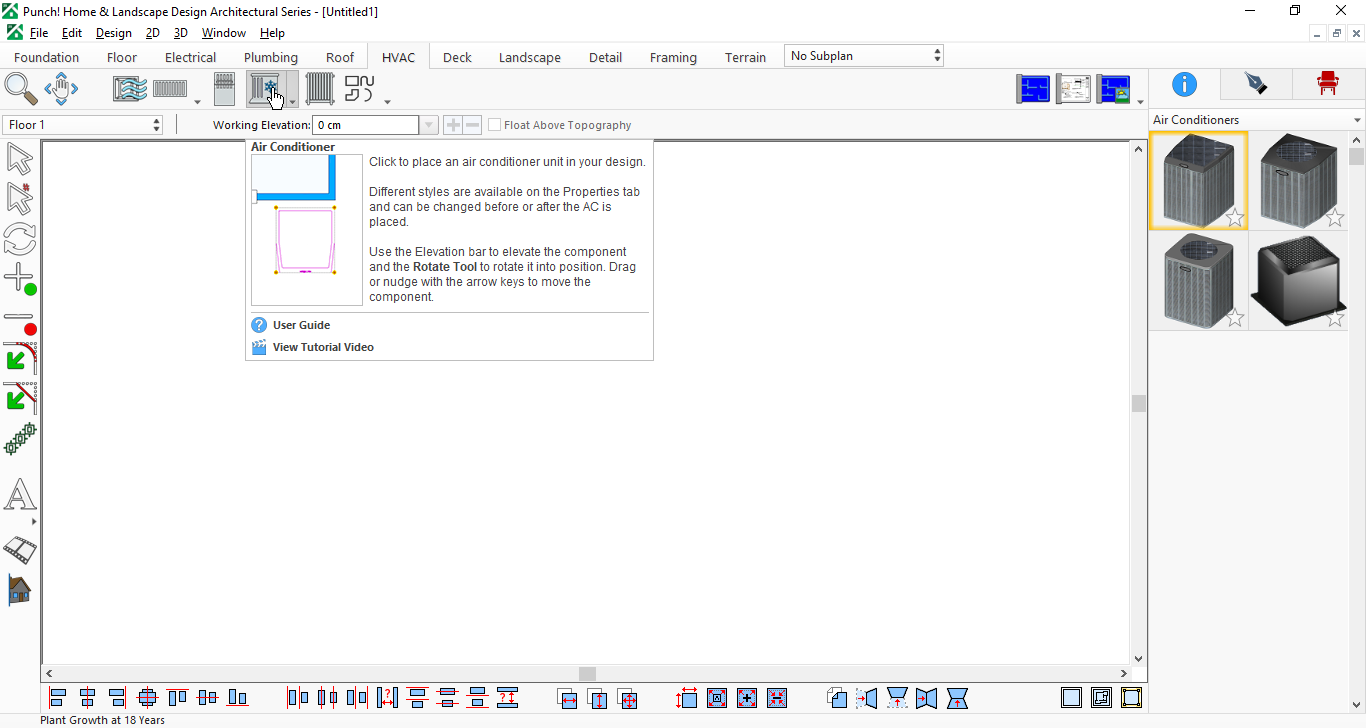
Task: Favorite the first air conditioner with its star
Action: point(1235,218)
